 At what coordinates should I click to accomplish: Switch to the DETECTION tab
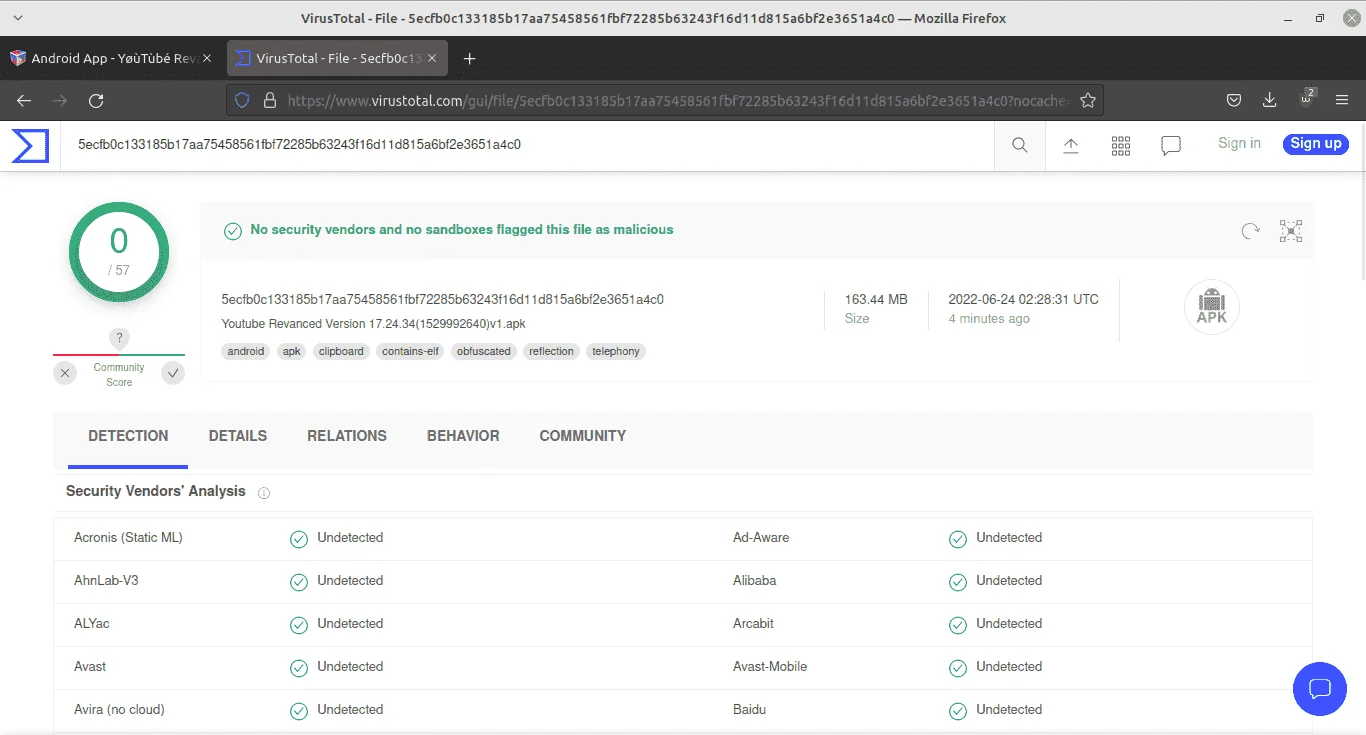coord(128,436)
